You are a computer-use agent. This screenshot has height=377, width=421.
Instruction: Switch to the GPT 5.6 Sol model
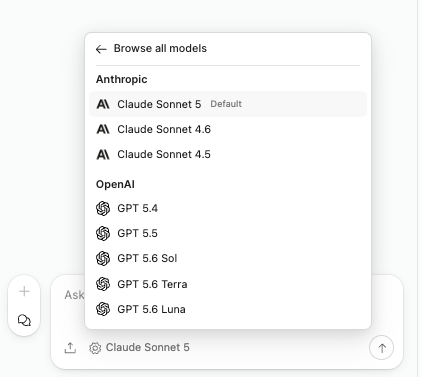228,258
